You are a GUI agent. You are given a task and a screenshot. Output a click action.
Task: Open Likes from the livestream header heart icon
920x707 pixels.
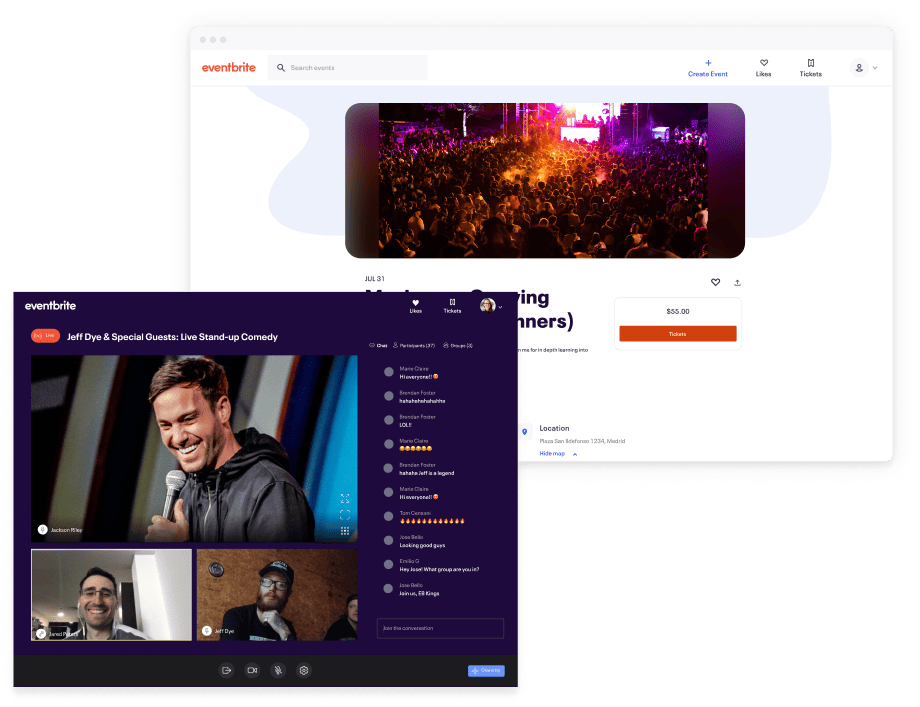point(415,303)
